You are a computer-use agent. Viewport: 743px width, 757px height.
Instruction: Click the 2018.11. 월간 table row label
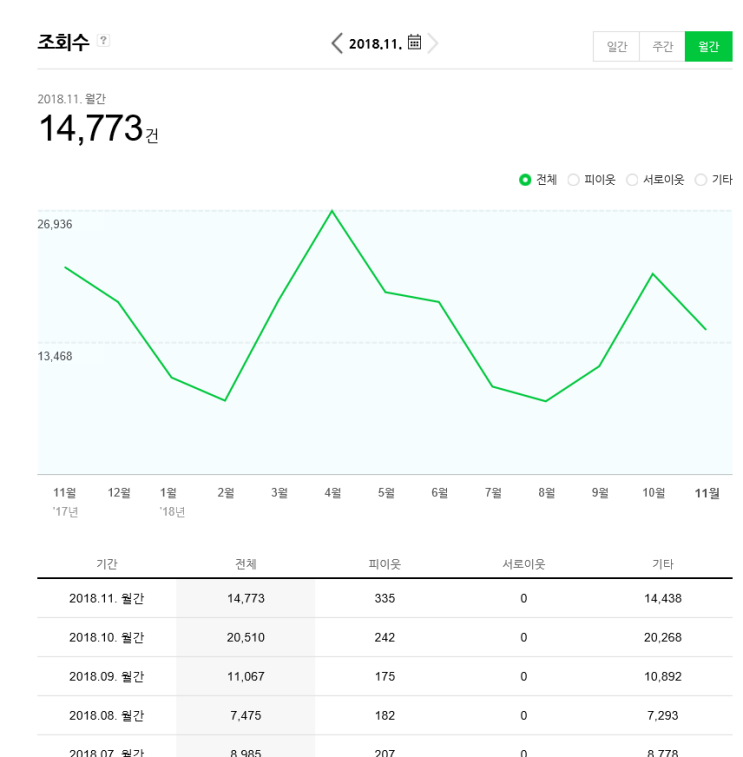107,599
